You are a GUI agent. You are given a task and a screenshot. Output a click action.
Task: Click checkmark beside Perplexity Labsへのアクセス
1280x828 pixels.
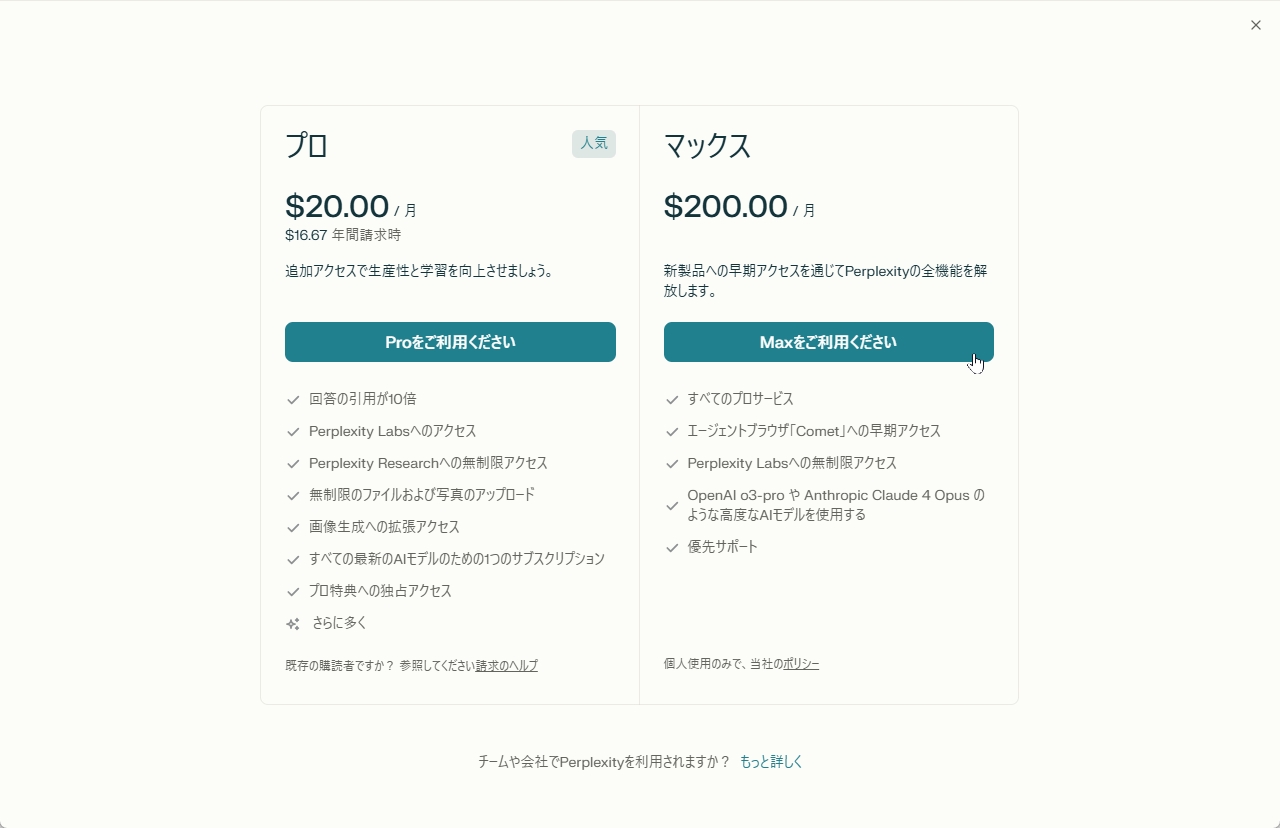tap(293, 432)
